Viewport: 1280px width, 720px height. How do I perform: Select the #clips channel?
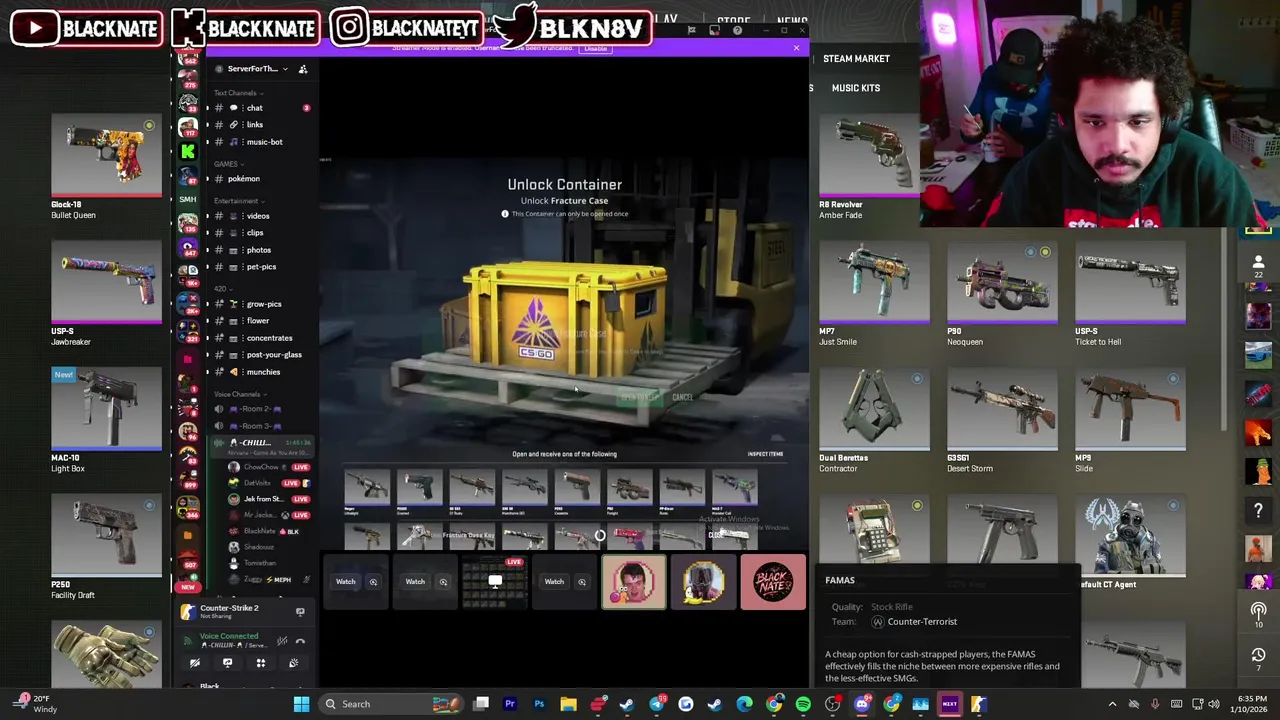pos(260,233)
